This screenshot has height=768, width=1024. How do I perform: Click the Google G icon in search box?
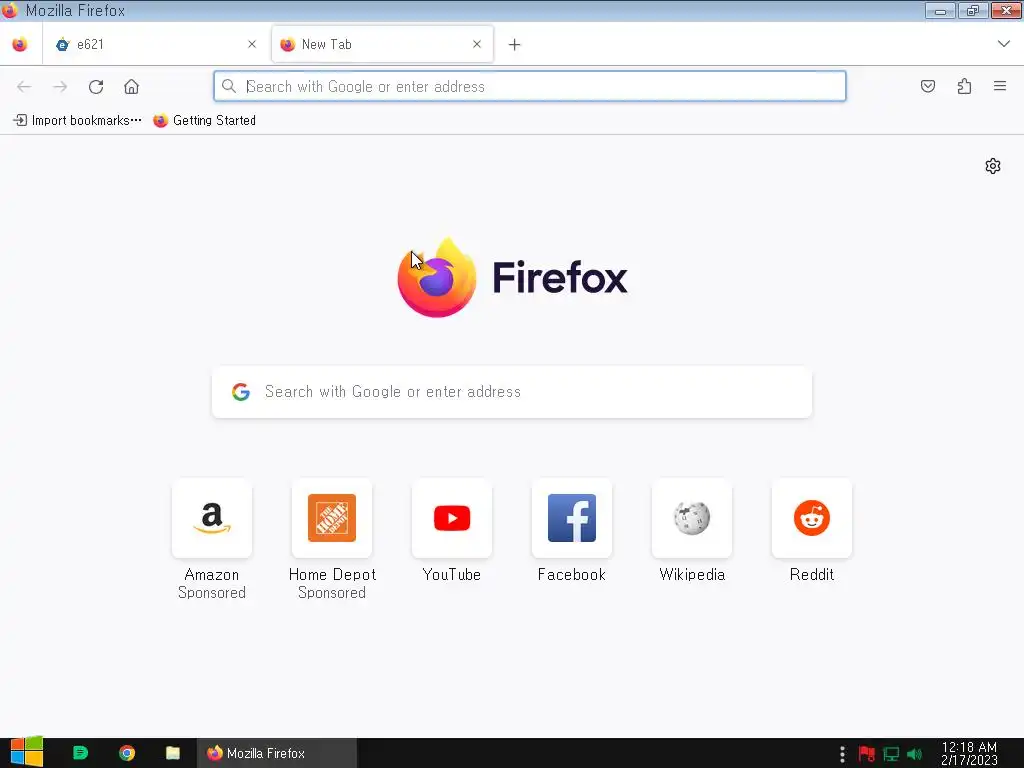pos(241,392)
